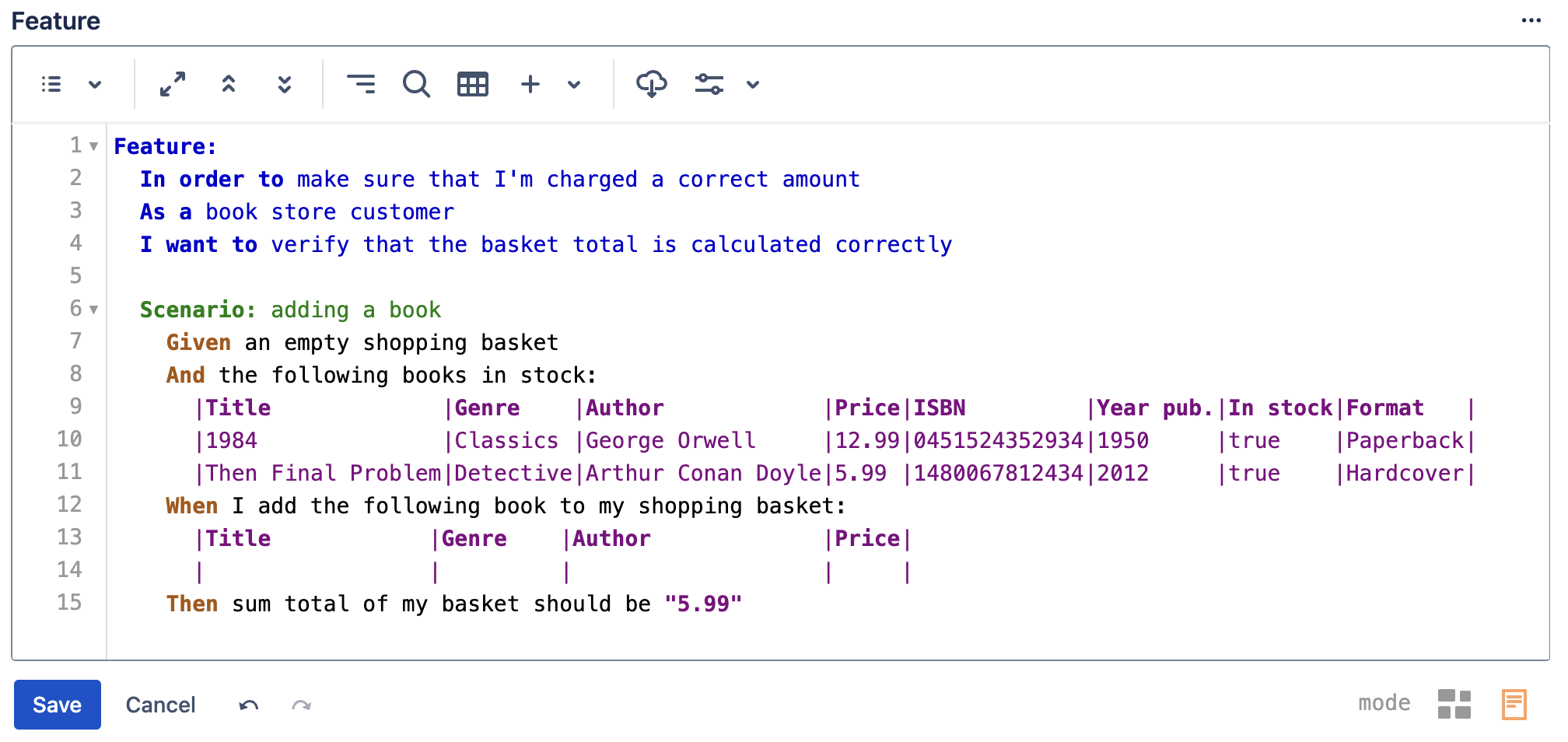Click 'Scenario:' keyword text
This screenshot has height=742, width=1568.
(198, 310)
